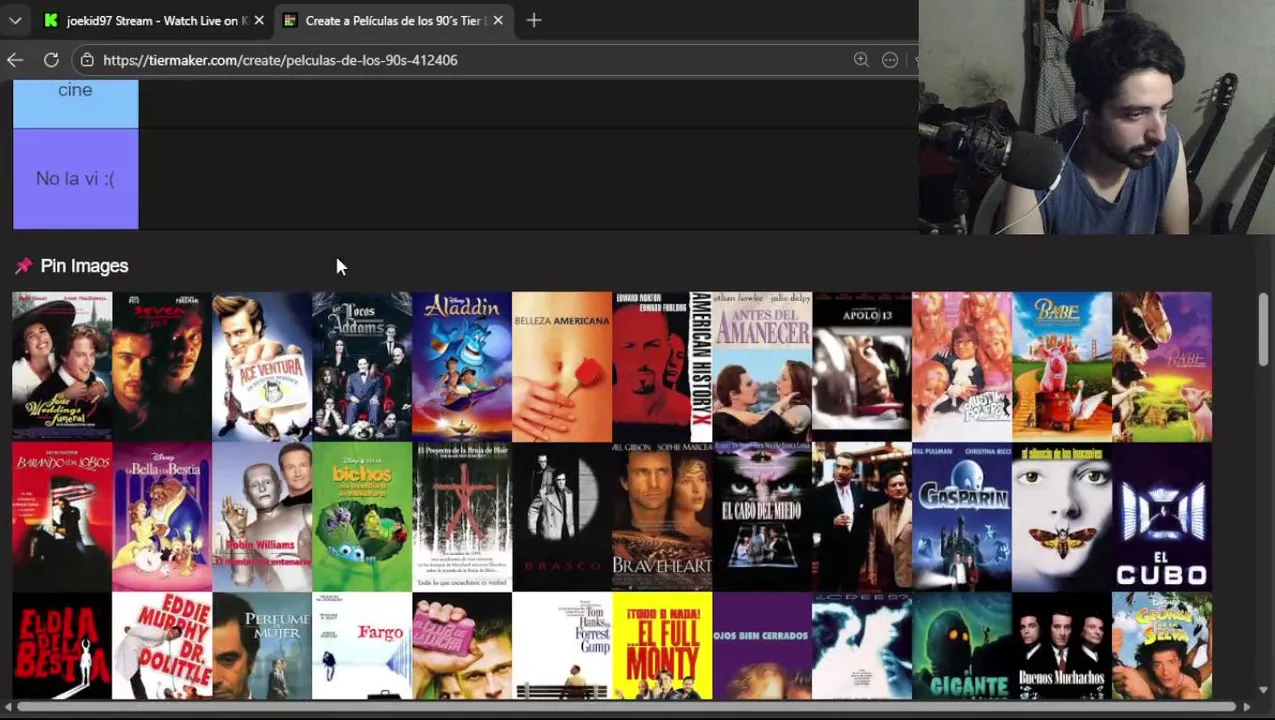Pick the Bruja de Blair poster
The image size is (1275, 720).
[x=462, y=517]
